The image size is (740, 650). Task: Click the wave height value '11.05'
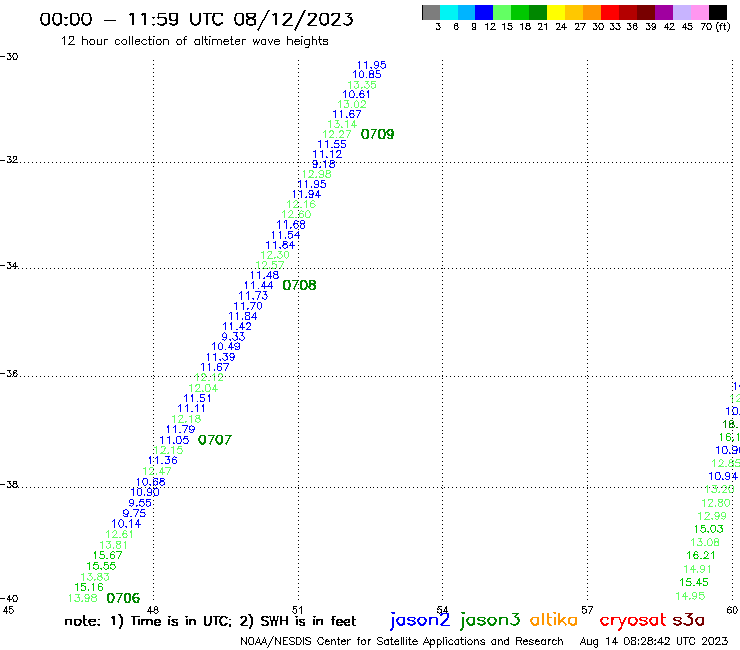174,440
